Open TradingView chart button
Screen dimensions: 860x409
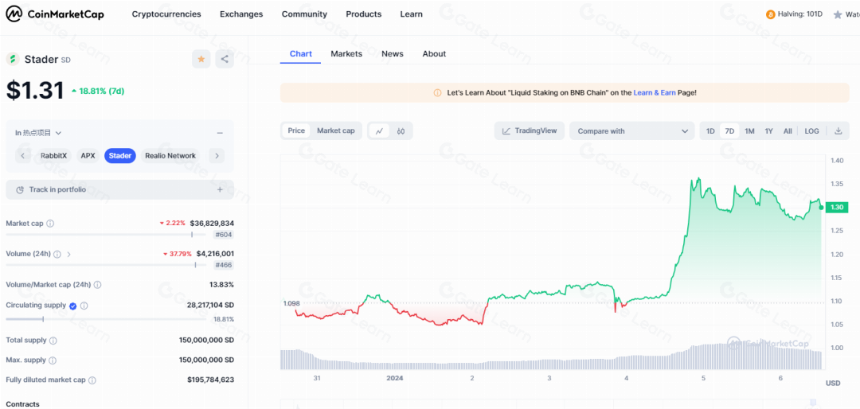(529, 131)
